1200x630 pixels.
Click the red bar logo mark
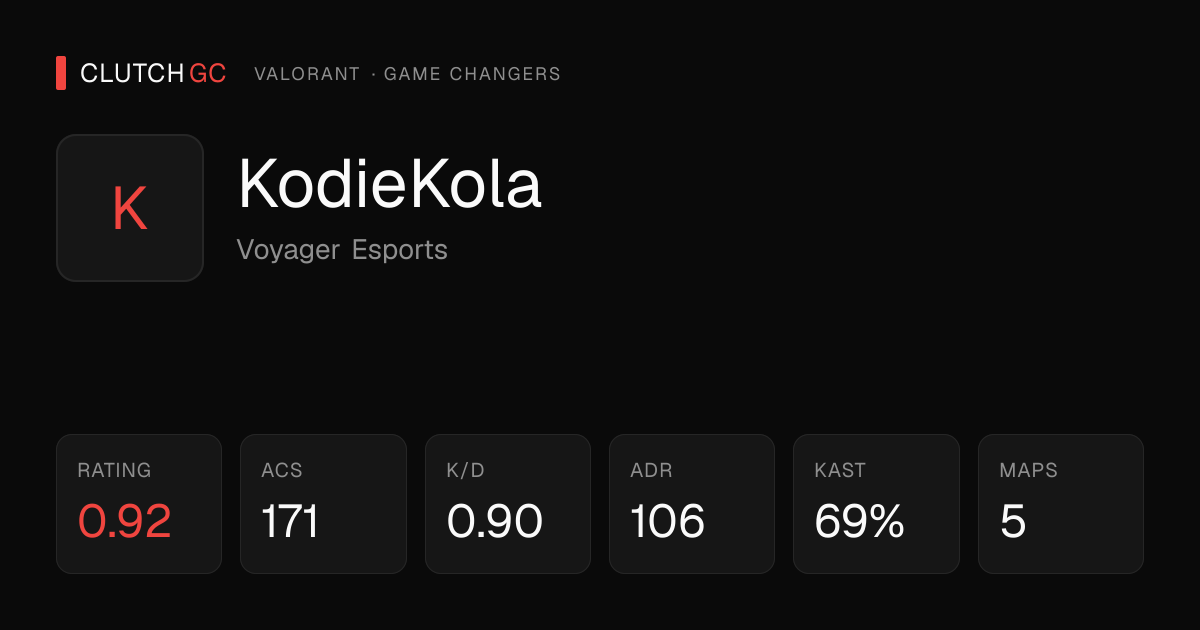click(x=61, y=73)
